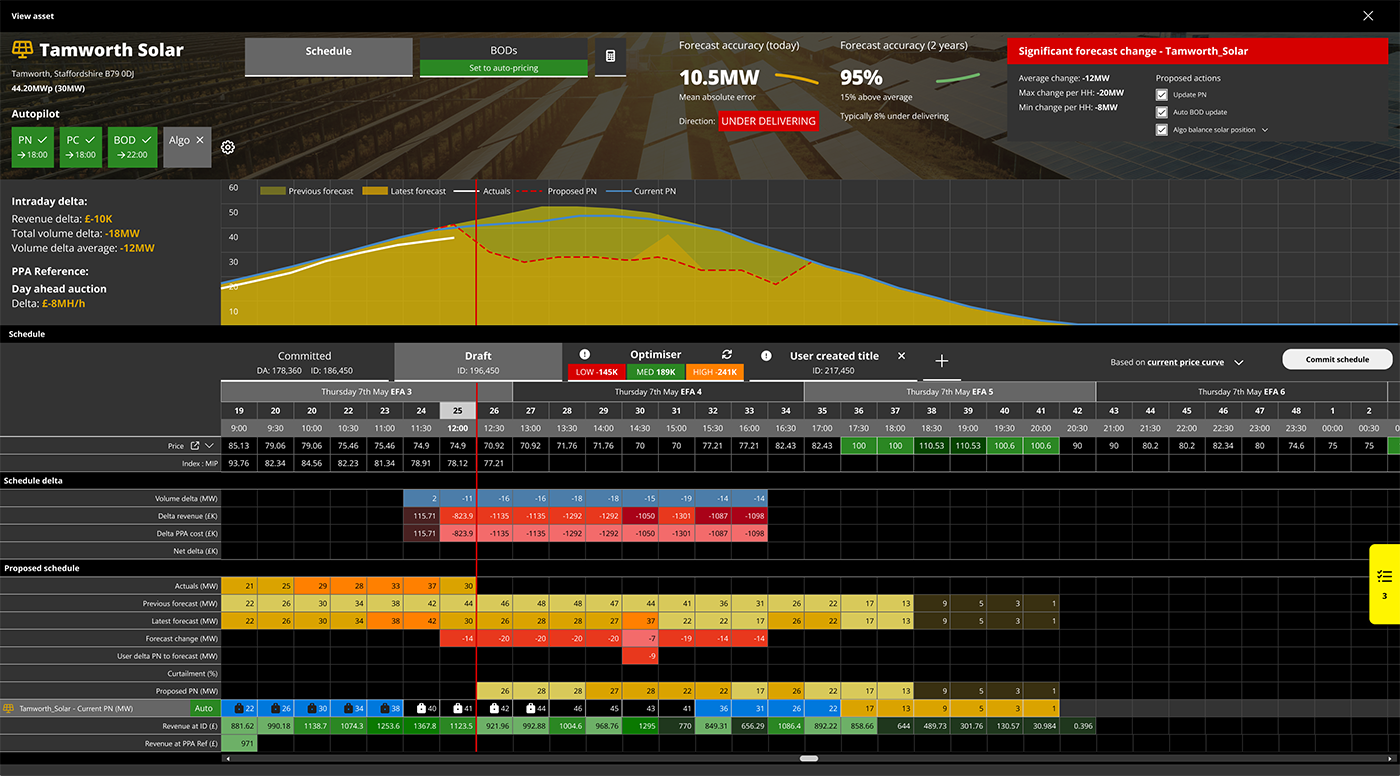Toggle the Algo autopilot button

tap(186, 147)
